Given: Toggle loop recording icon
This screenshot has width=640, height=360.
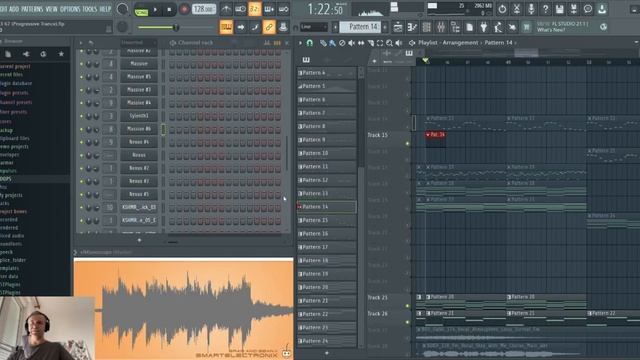Looking at the screenshot, I should (x=283, y=9).
